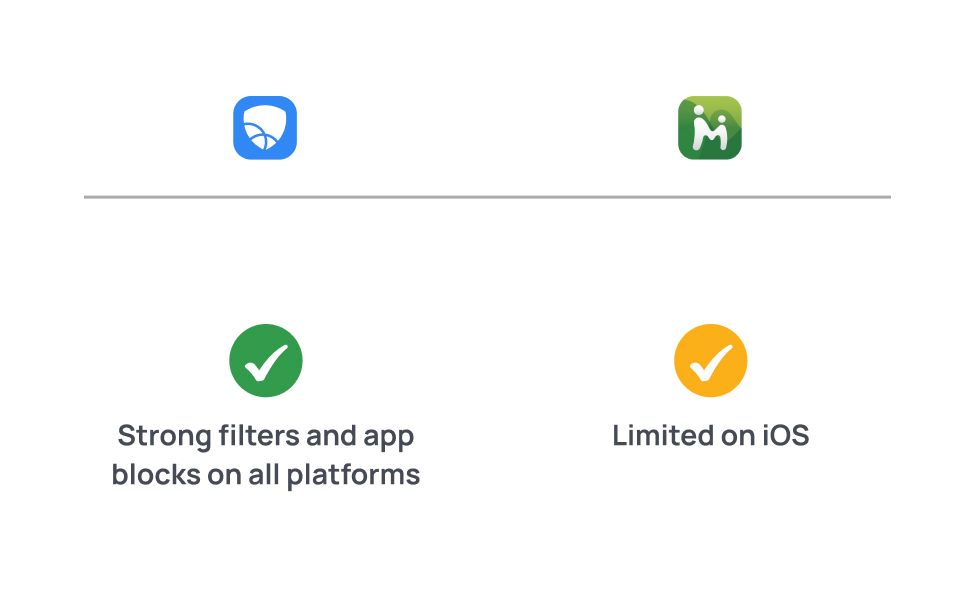Click the "blocks on all platforms" text line
The width and height of the screenshot is (978, 597).
(266, 474)
